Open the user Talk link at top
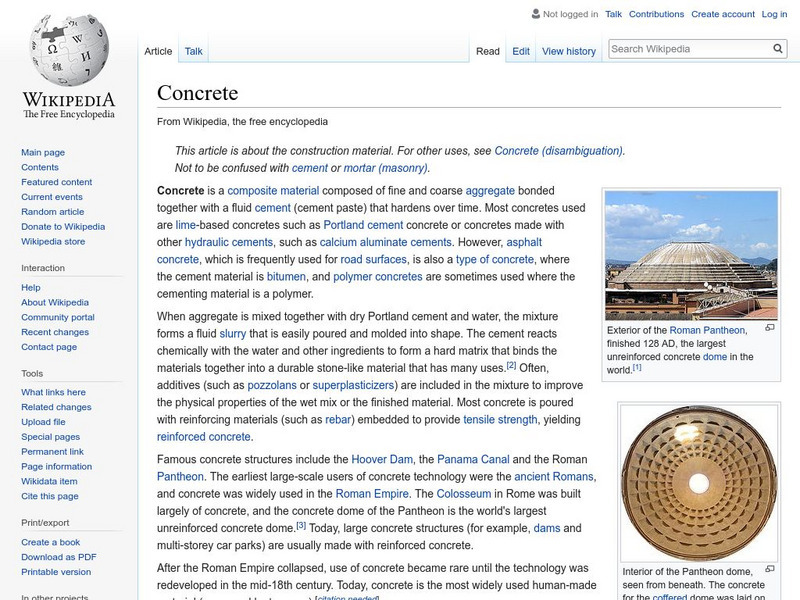Image resolution: width=800 pixels, height=600 pixels. click(x=613, y=14)
